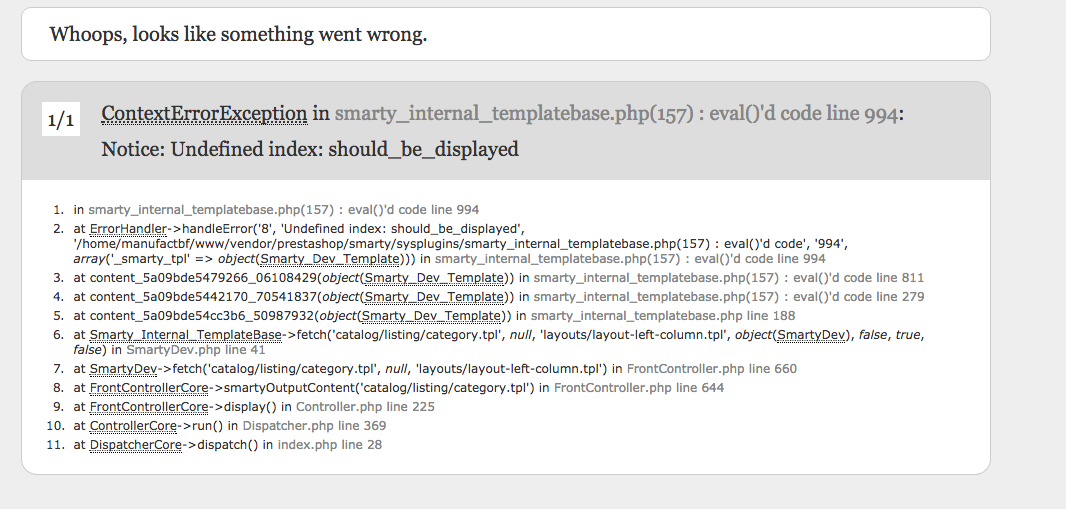Click Smarty_Internal_TemplateBase class in line 6

click(x=186, y=335)
